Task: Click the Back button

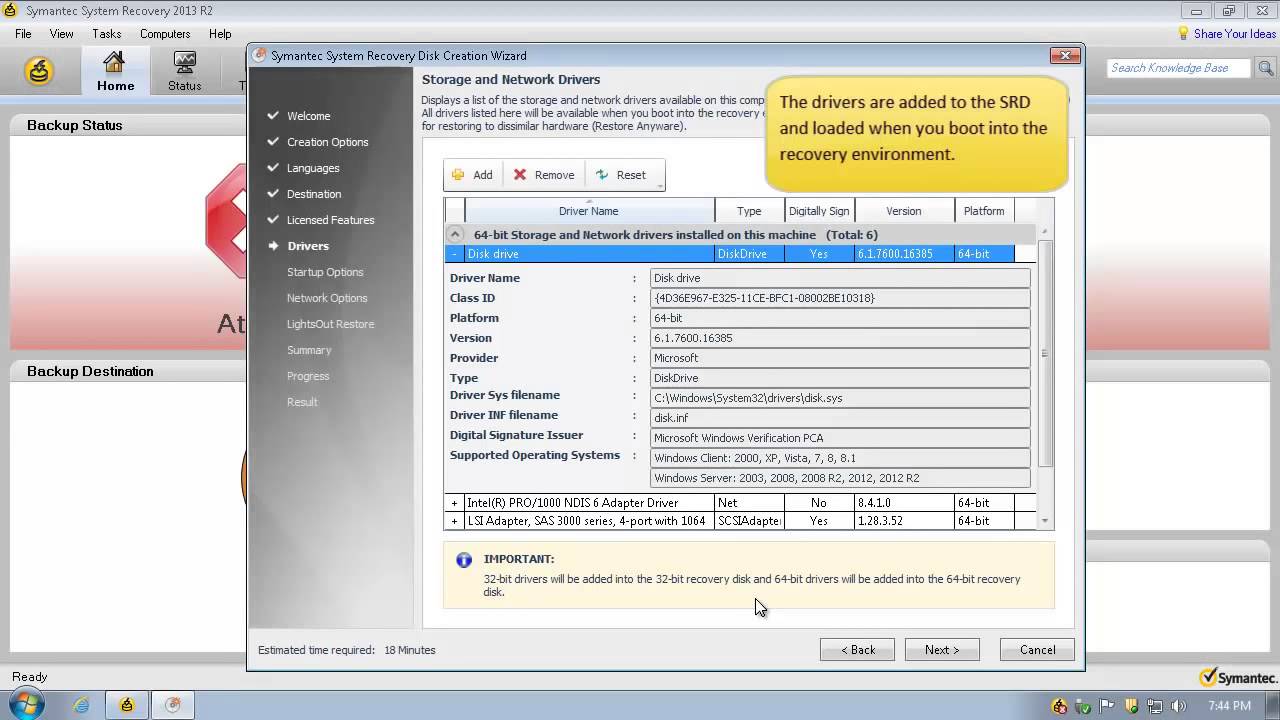Action: (857, 650)
